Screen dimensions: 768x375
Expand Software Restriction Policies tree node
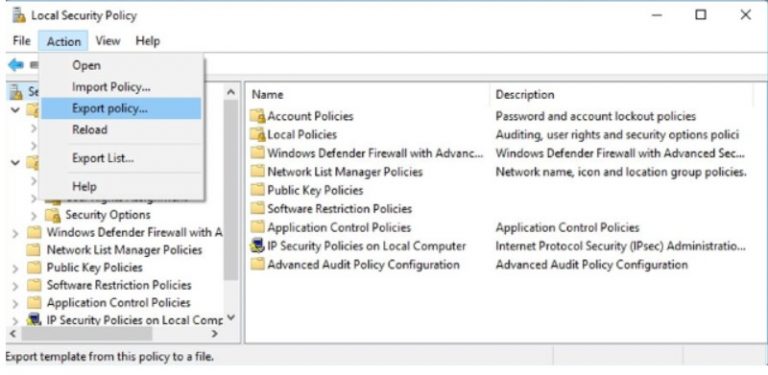[16, 286]
